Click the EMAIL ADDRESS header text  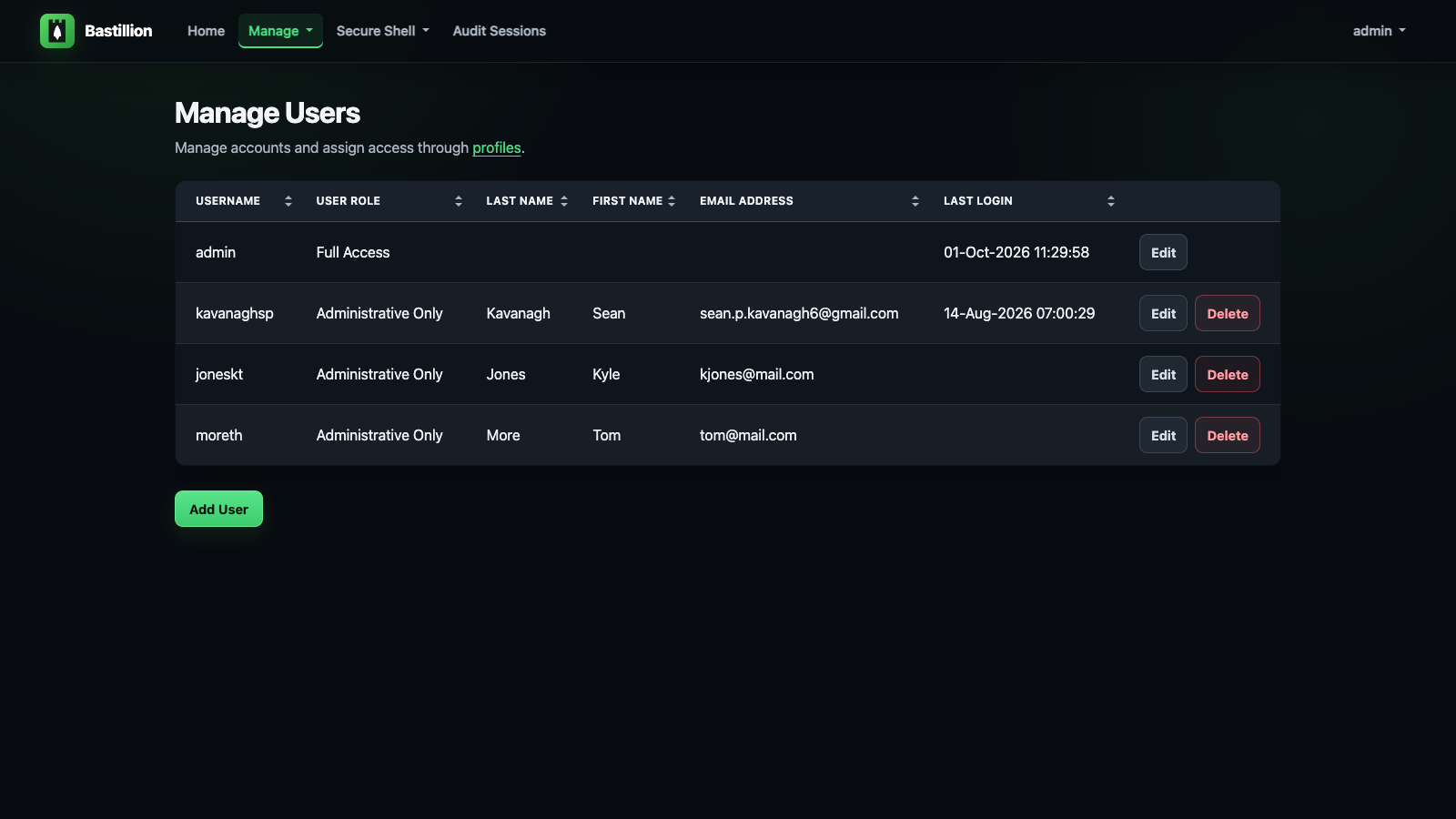[x=746, y=201]
